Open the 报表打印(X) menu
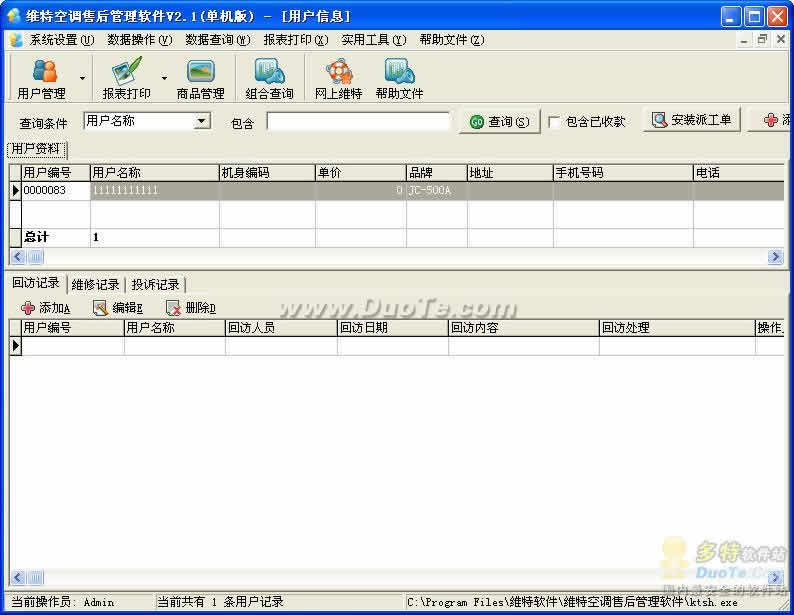 click(295, 39)
